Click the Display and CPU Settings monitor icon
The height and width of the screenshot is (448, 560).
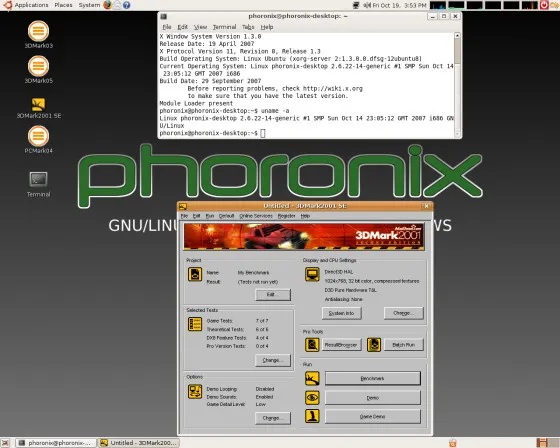(312, 274)
